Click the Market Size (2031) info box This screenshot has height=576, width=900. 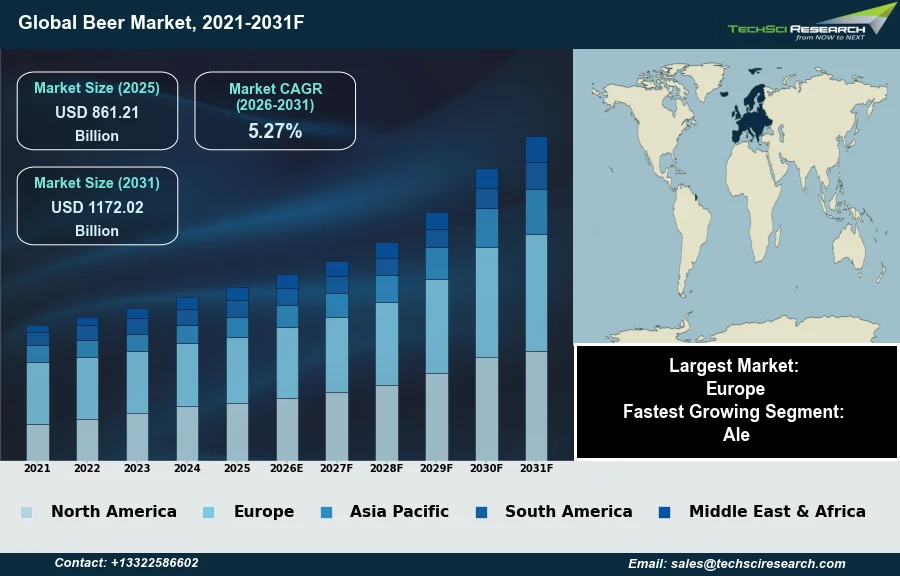[x=97, y=206]
